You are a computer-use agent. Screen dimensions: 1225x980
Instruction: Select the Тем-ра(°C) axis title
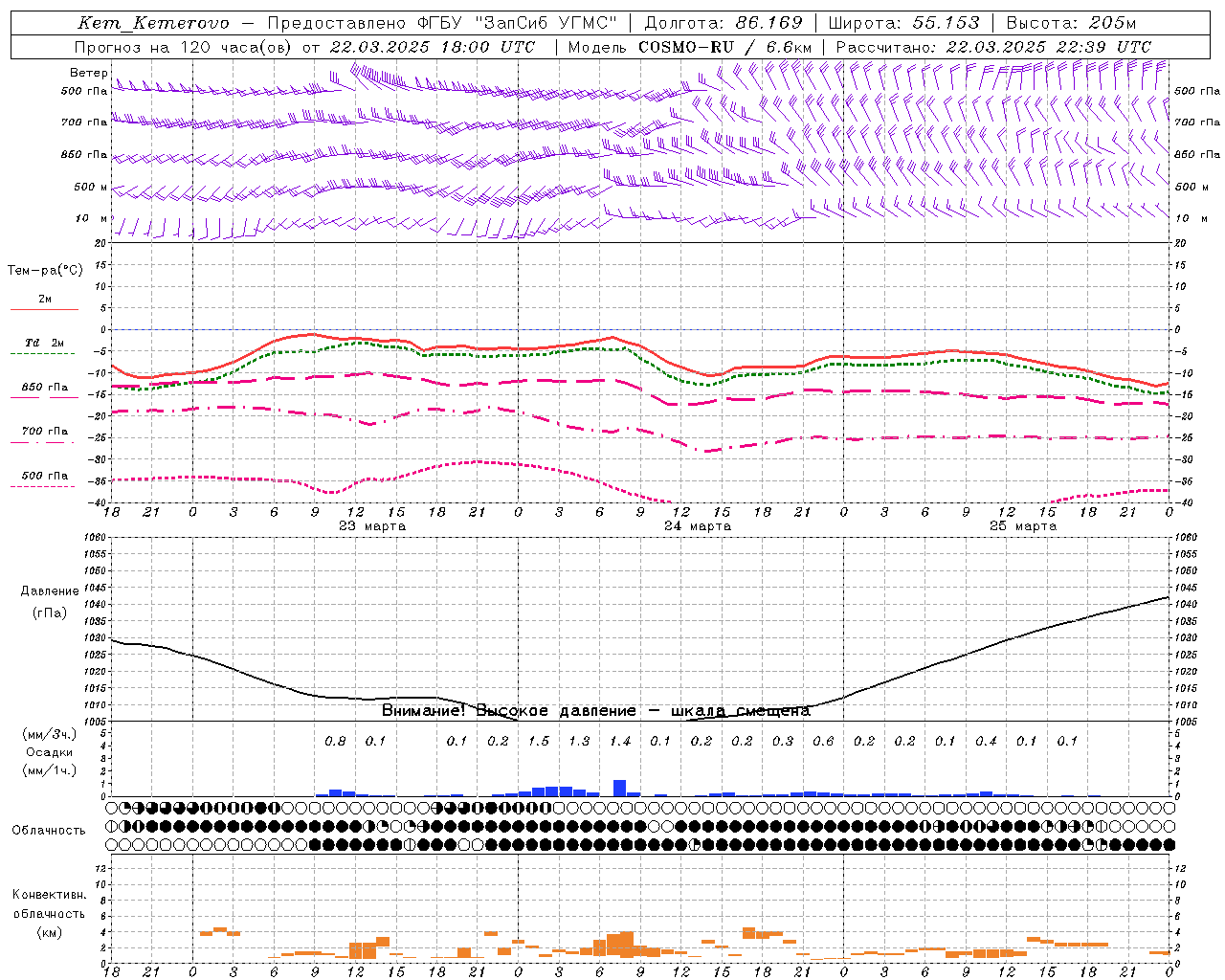[x=45, y=271]
